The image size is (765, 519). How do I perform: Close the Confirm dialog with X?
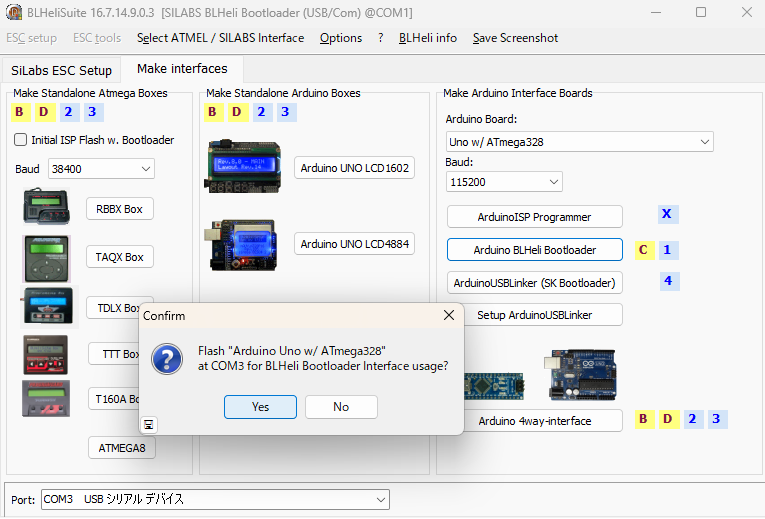pyautogui.click(x=449, y=315)
